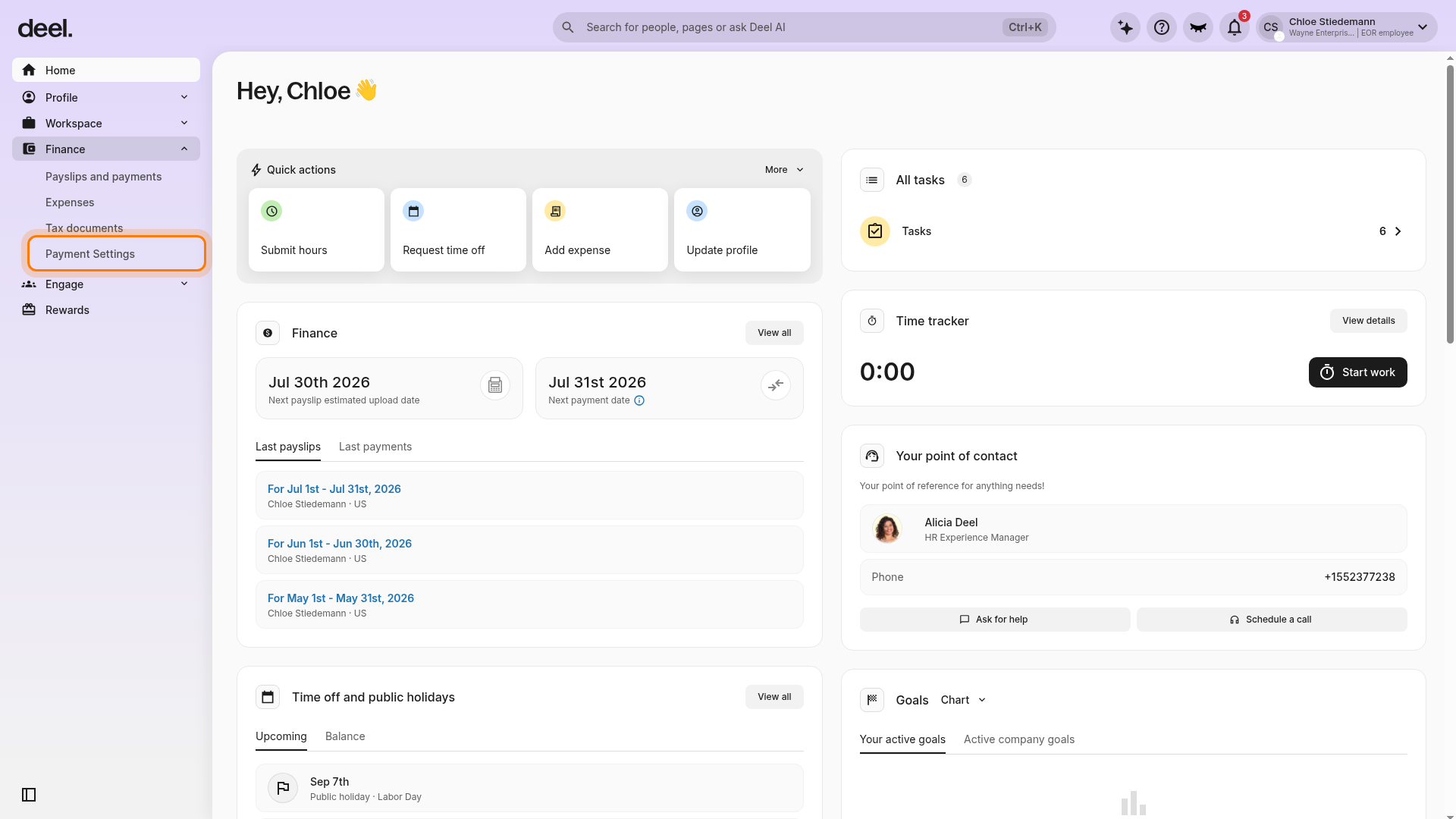
Task: Click the Add expense quick action
Action: point(600,230)
